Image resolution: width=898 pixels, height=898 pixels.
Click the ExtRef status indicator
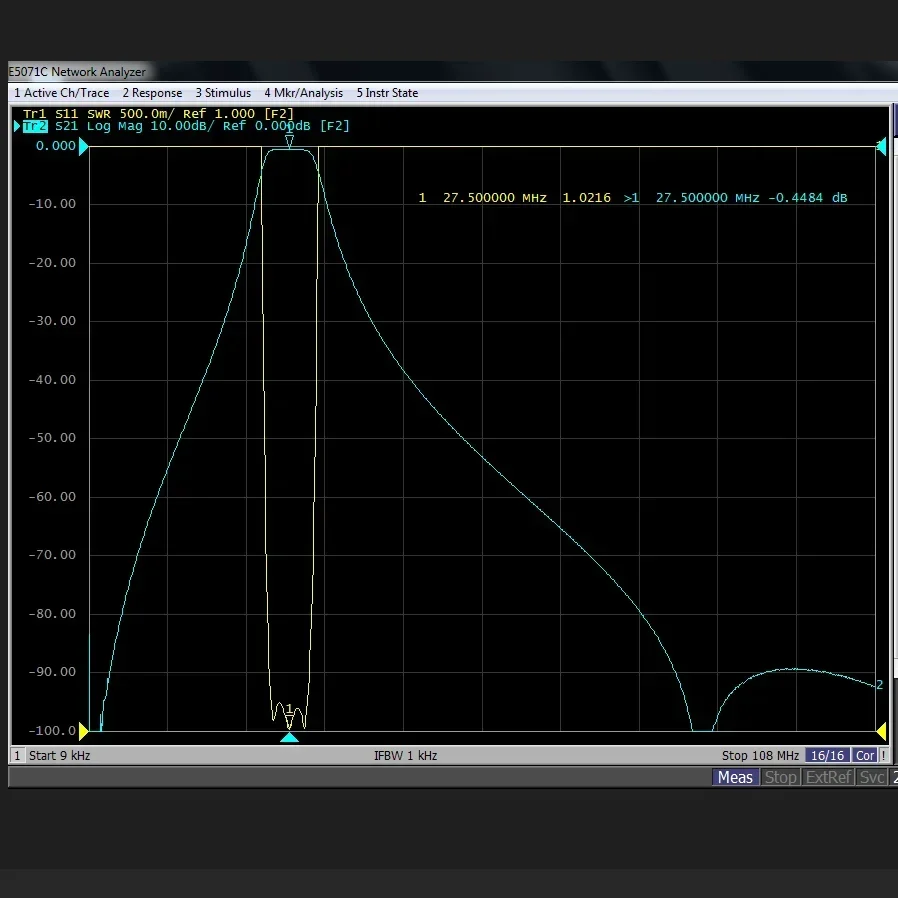(x=829, y=777)
